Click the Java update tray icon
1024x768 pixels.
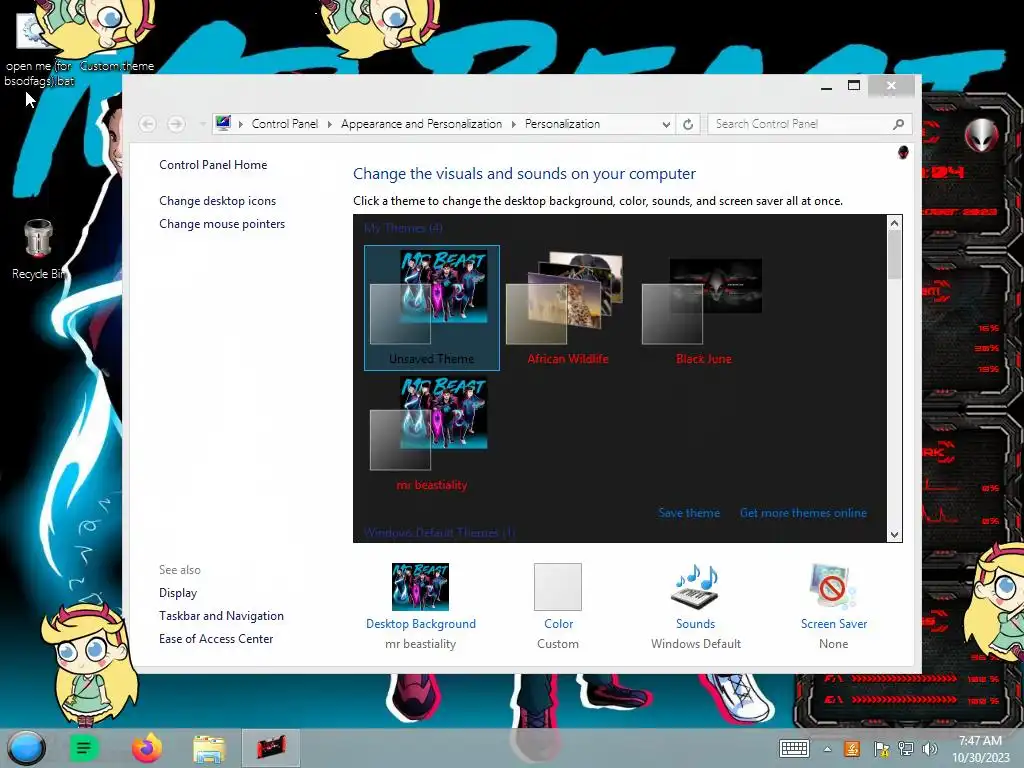click(x=852, y=748)
